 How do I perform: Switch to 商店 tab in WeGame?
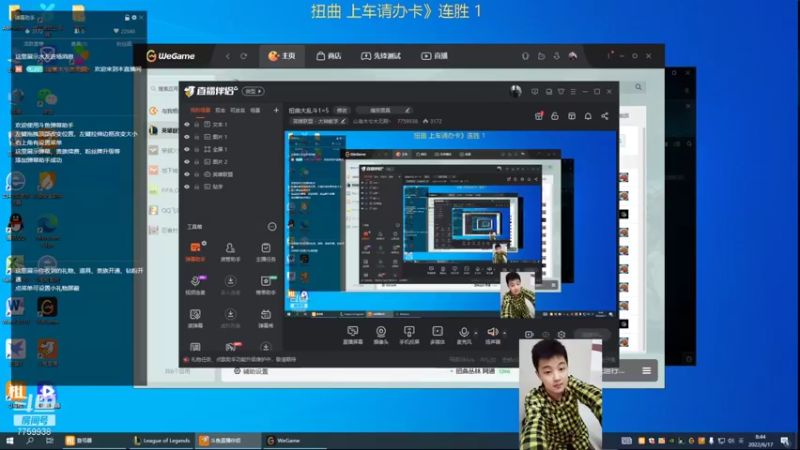[x=329, y=56]
